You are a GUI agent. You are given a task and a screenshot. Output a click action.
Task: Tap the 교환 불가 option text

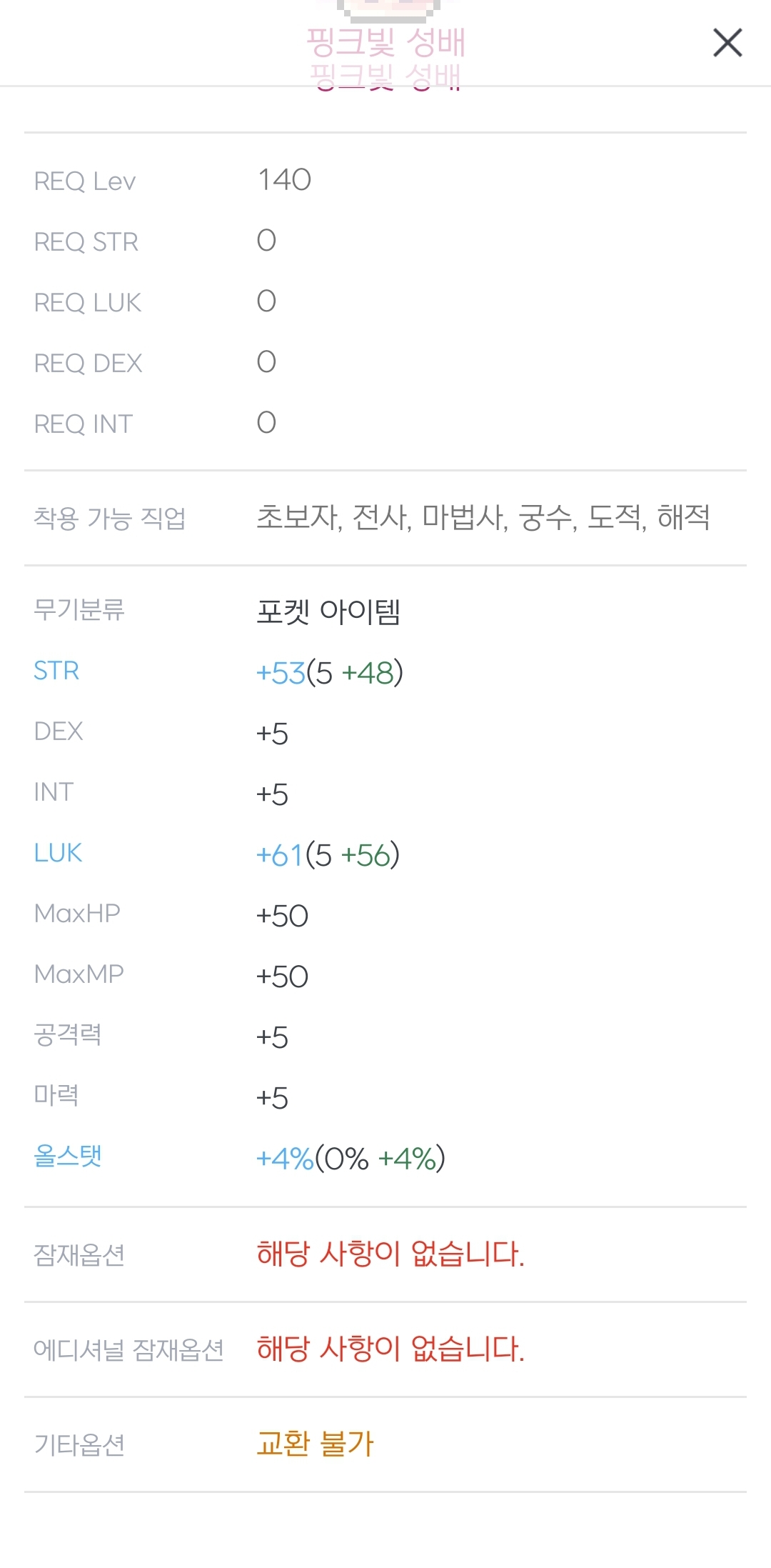[x=316, y=1444]
